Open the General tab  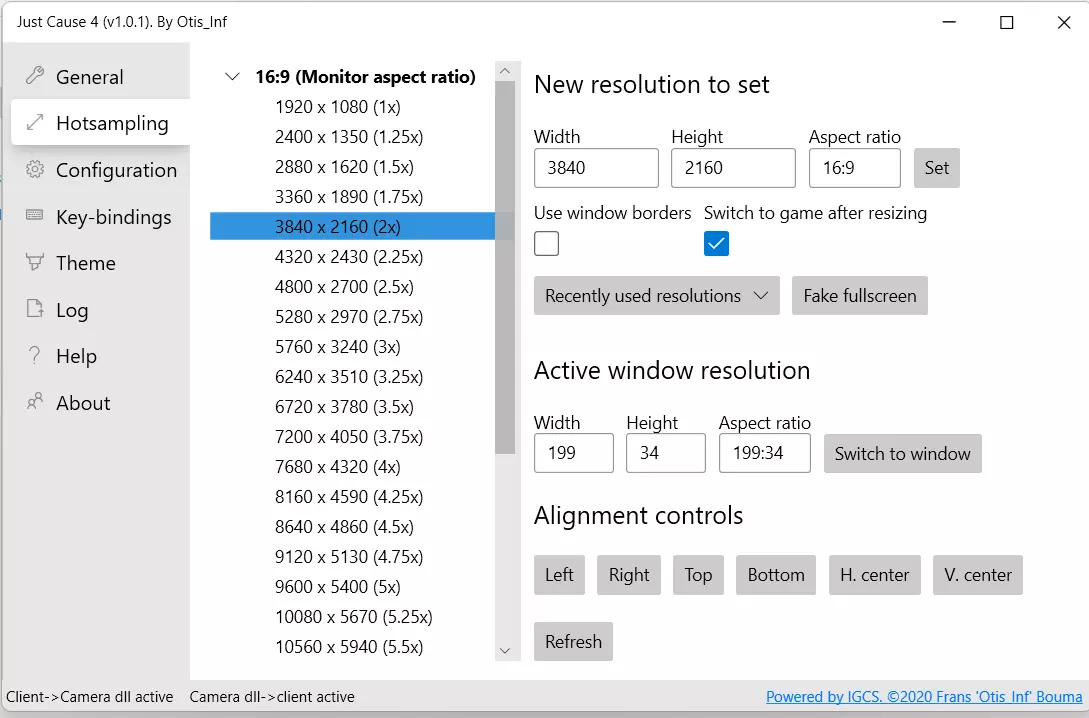tap(100, 76)
